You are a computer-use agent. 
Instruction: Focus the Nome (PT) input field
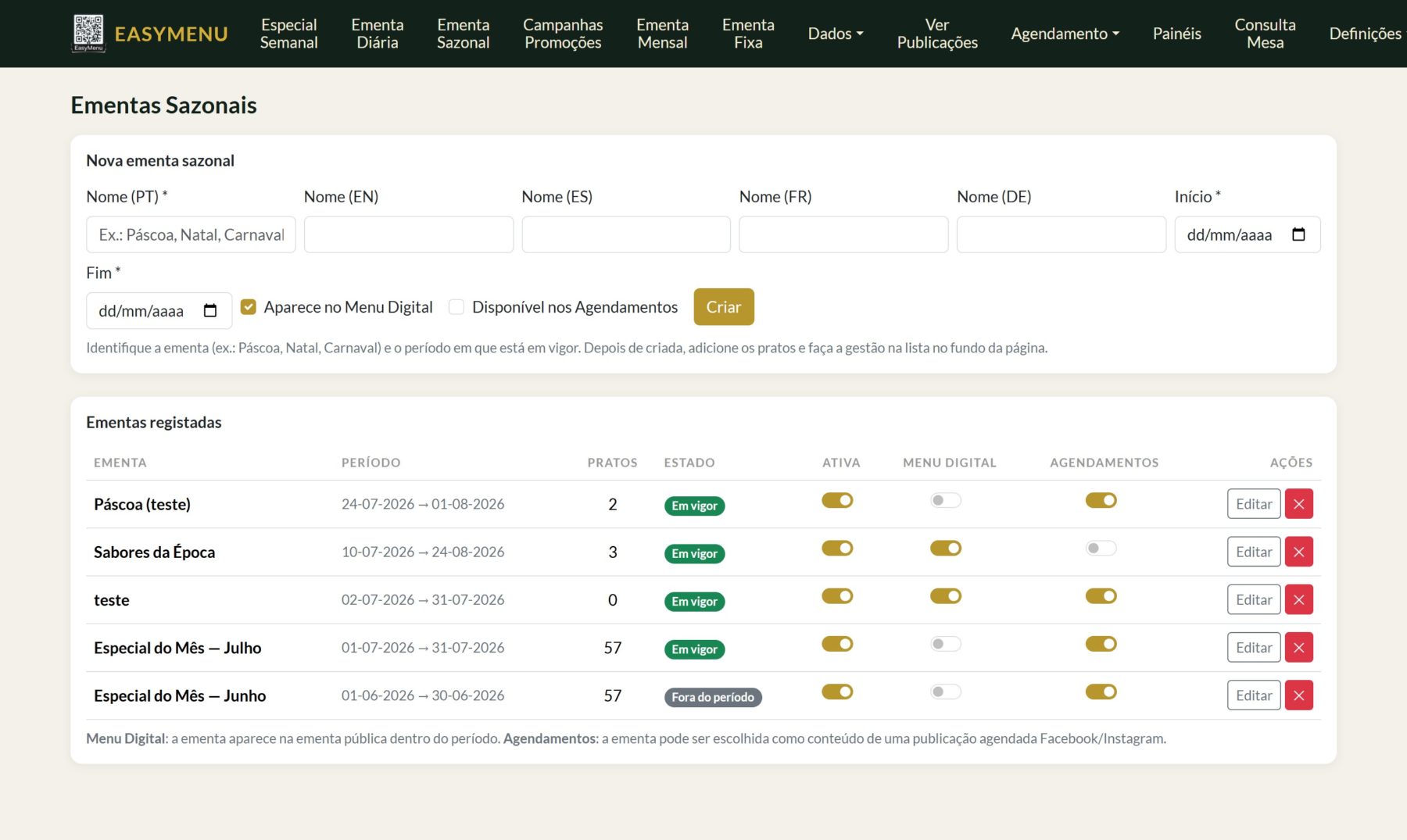point(191,234)
